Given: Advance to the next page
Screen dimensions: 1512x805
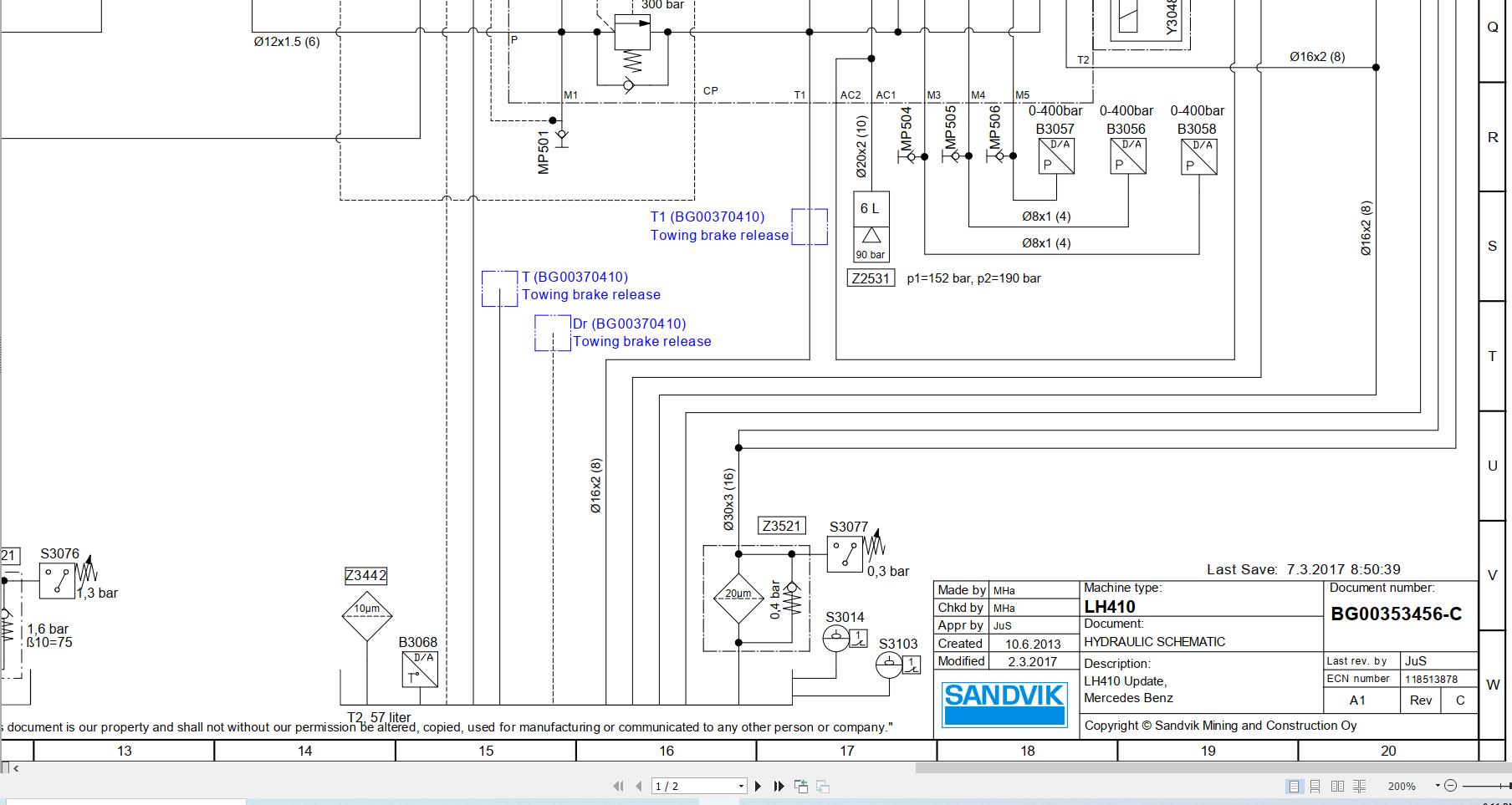Looking at the screenshot, I should pyautogui.click(x=758, y=786).
